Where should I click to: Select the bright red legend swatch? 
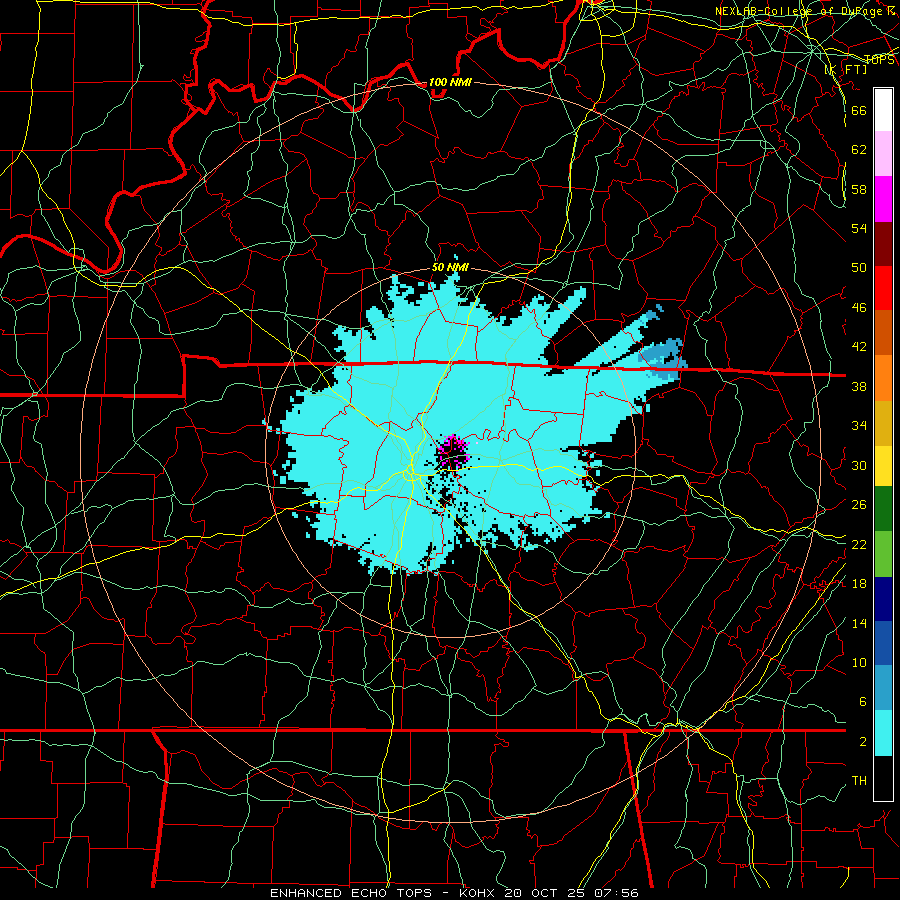[x=883, y=288]
